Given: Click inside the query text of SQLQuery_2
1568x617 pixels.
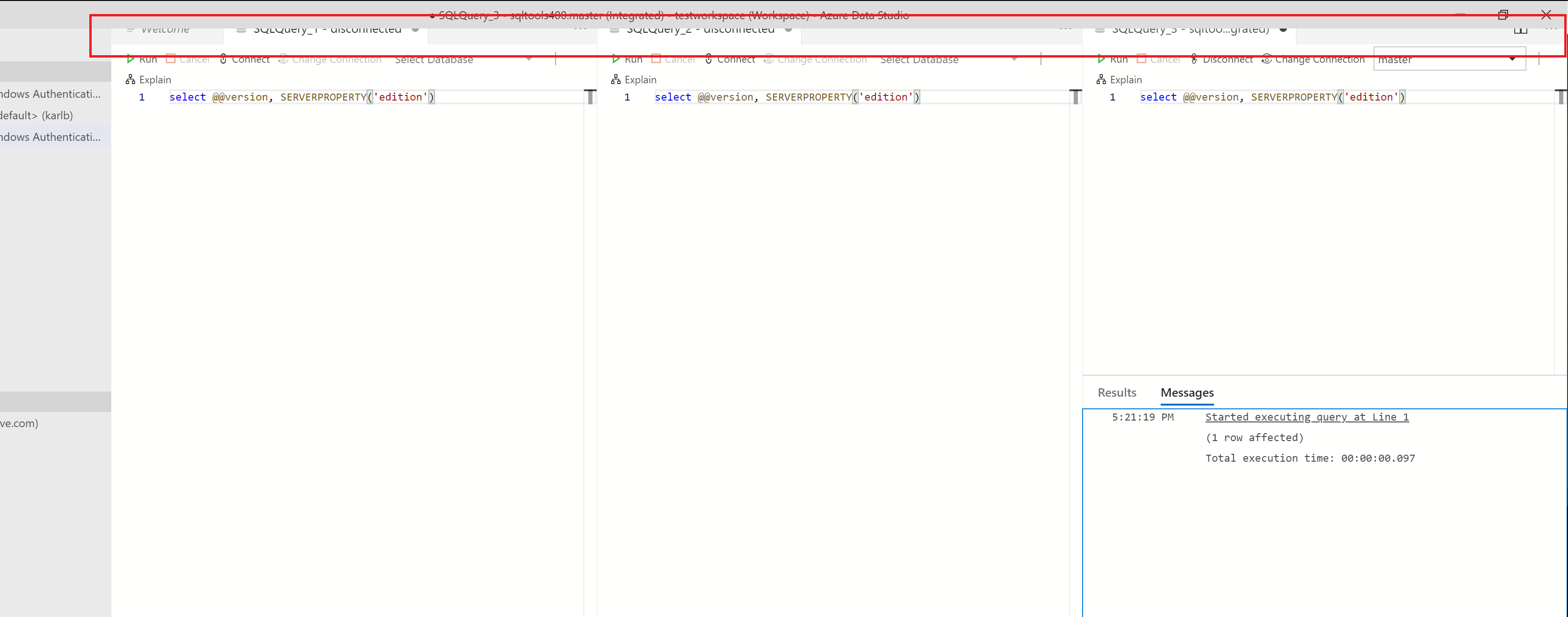Looking at the screenshot, I should point(785,97).
